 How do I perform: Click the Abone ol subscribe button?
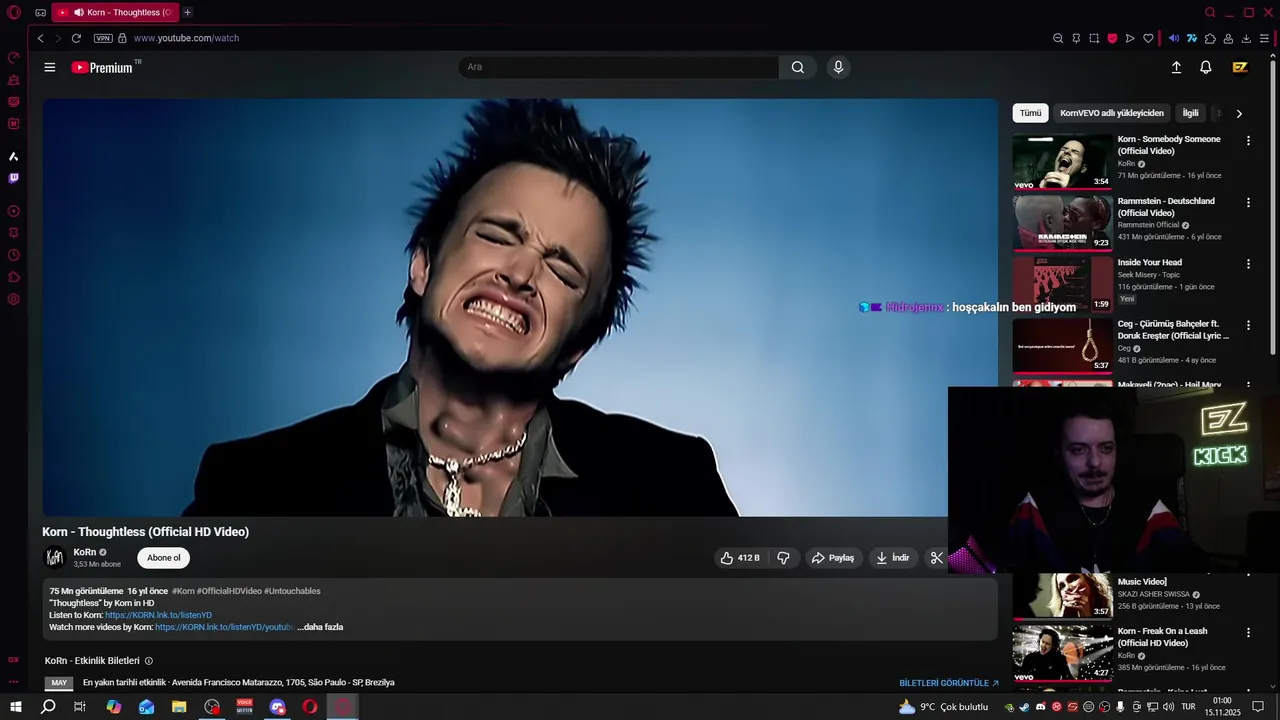[x=163, y=558]
